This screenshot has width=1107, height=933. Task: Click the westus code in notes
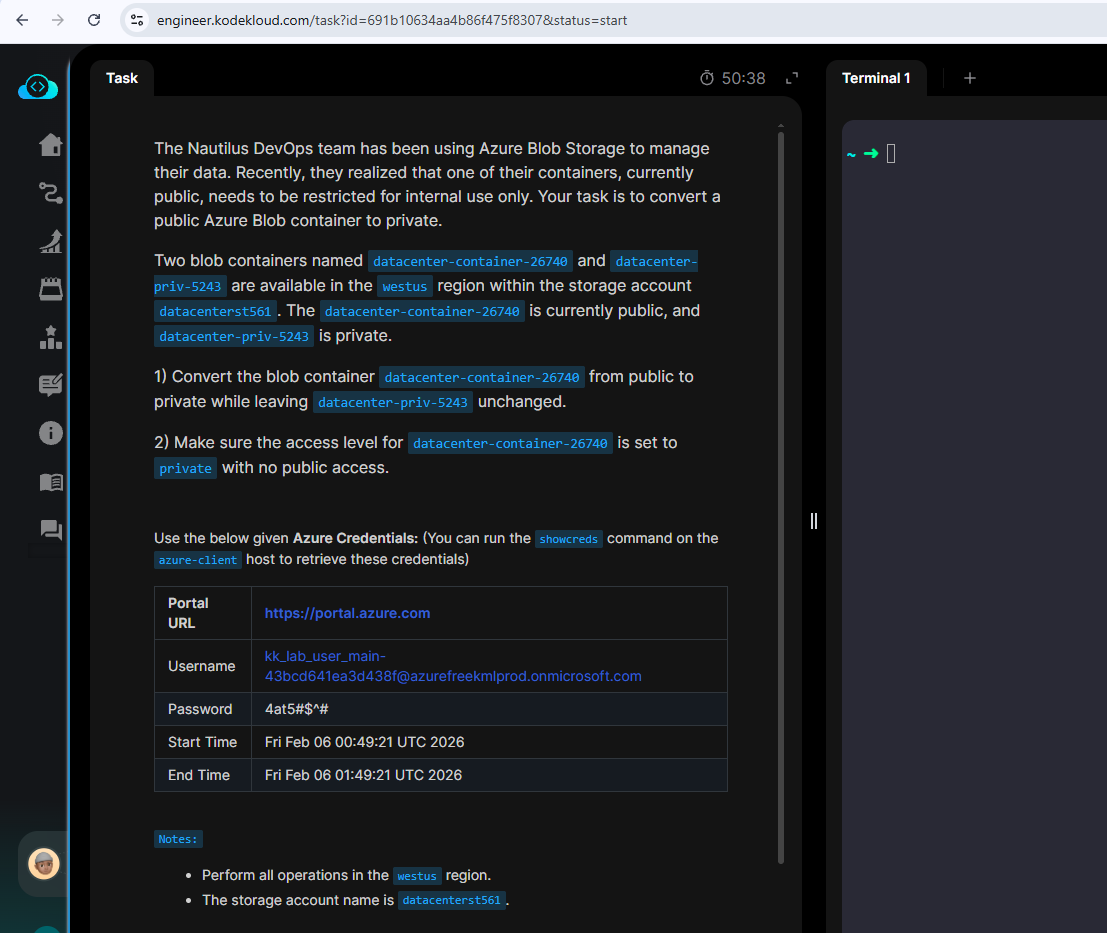click(417, 876)
